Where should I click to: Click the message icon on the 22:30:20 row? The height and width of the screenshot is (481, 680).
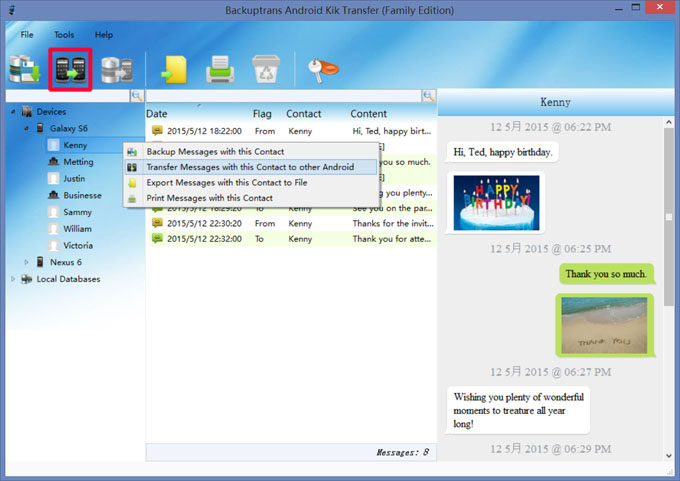click(157, 223)
